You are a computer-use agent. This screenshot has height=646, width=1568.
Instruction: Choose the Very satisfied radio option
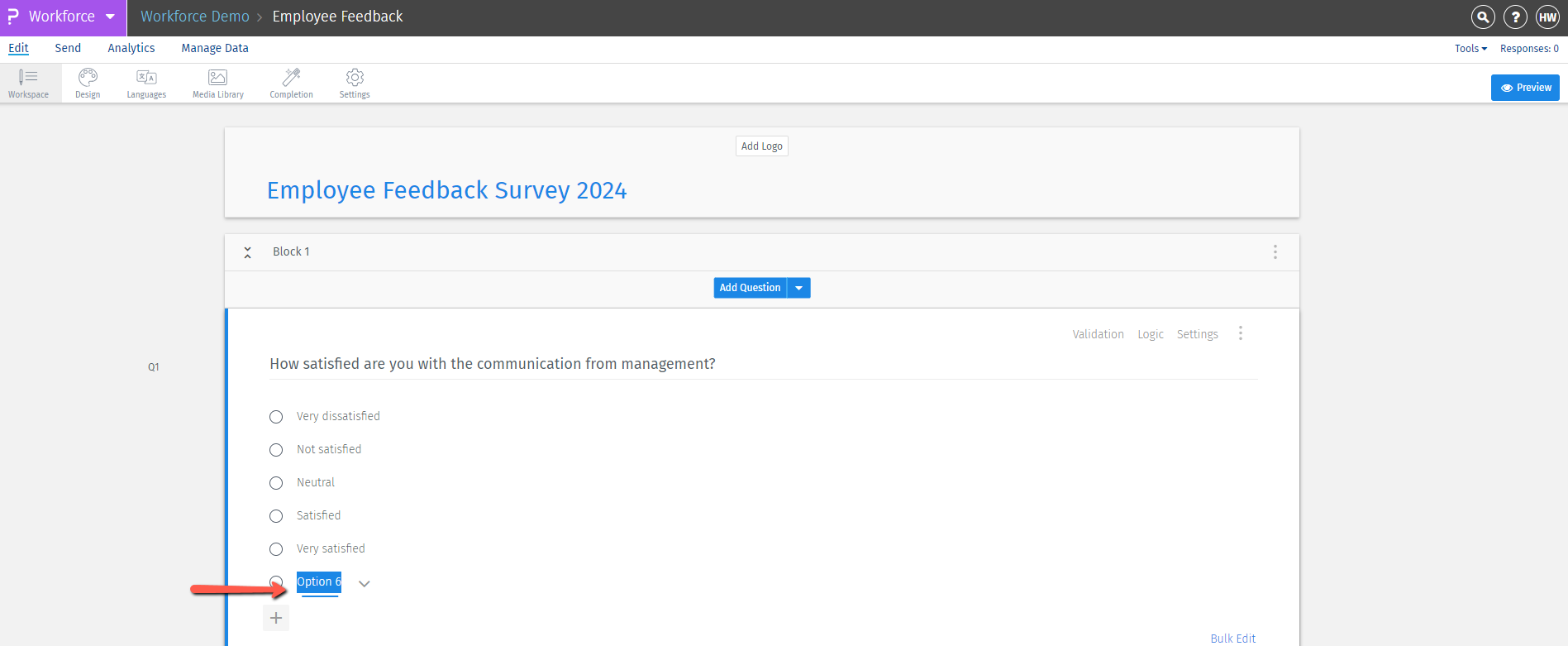pyautogui.click(x=276, y=549)
